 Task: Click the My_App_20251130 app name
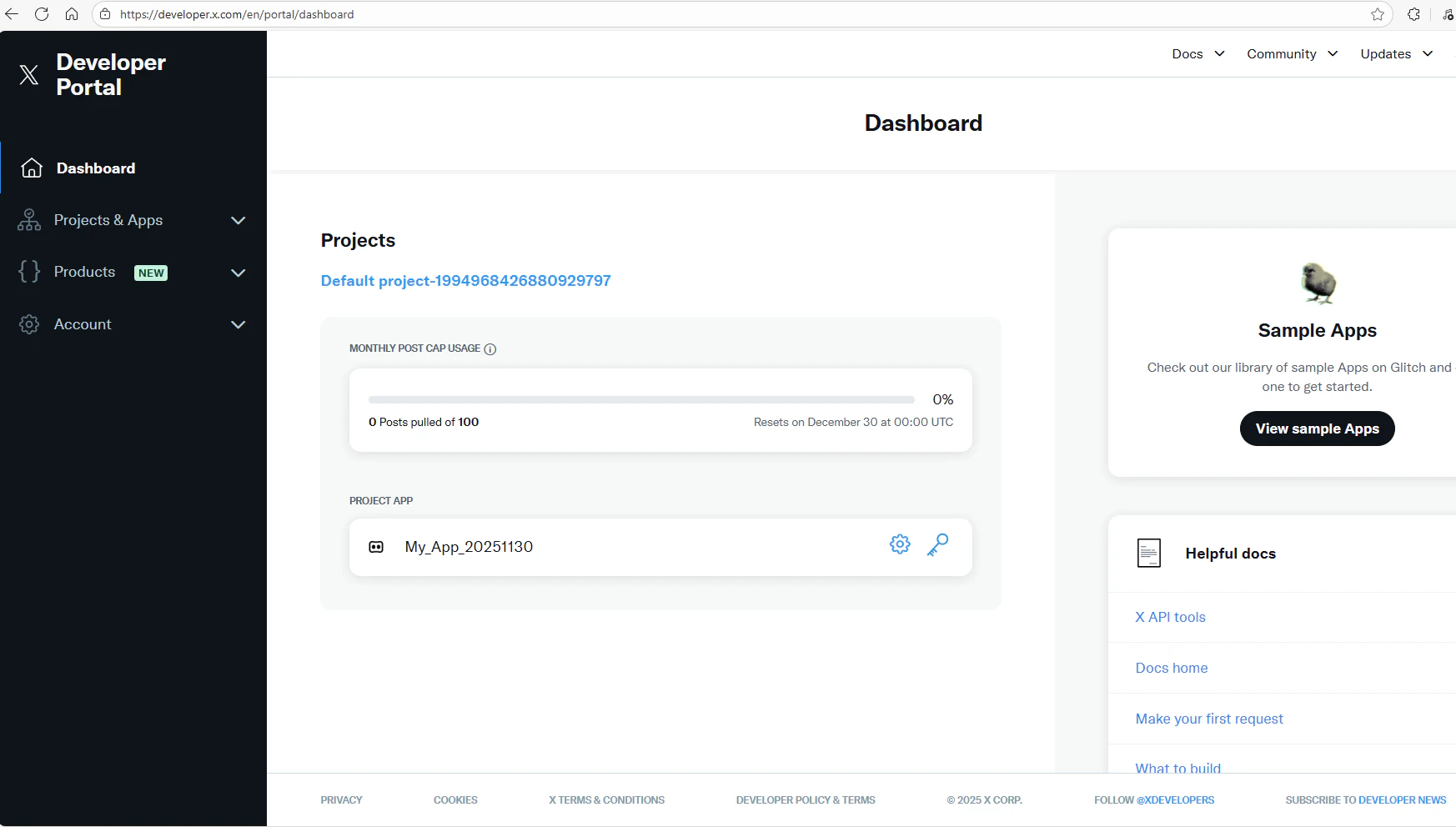pos(469,547)
